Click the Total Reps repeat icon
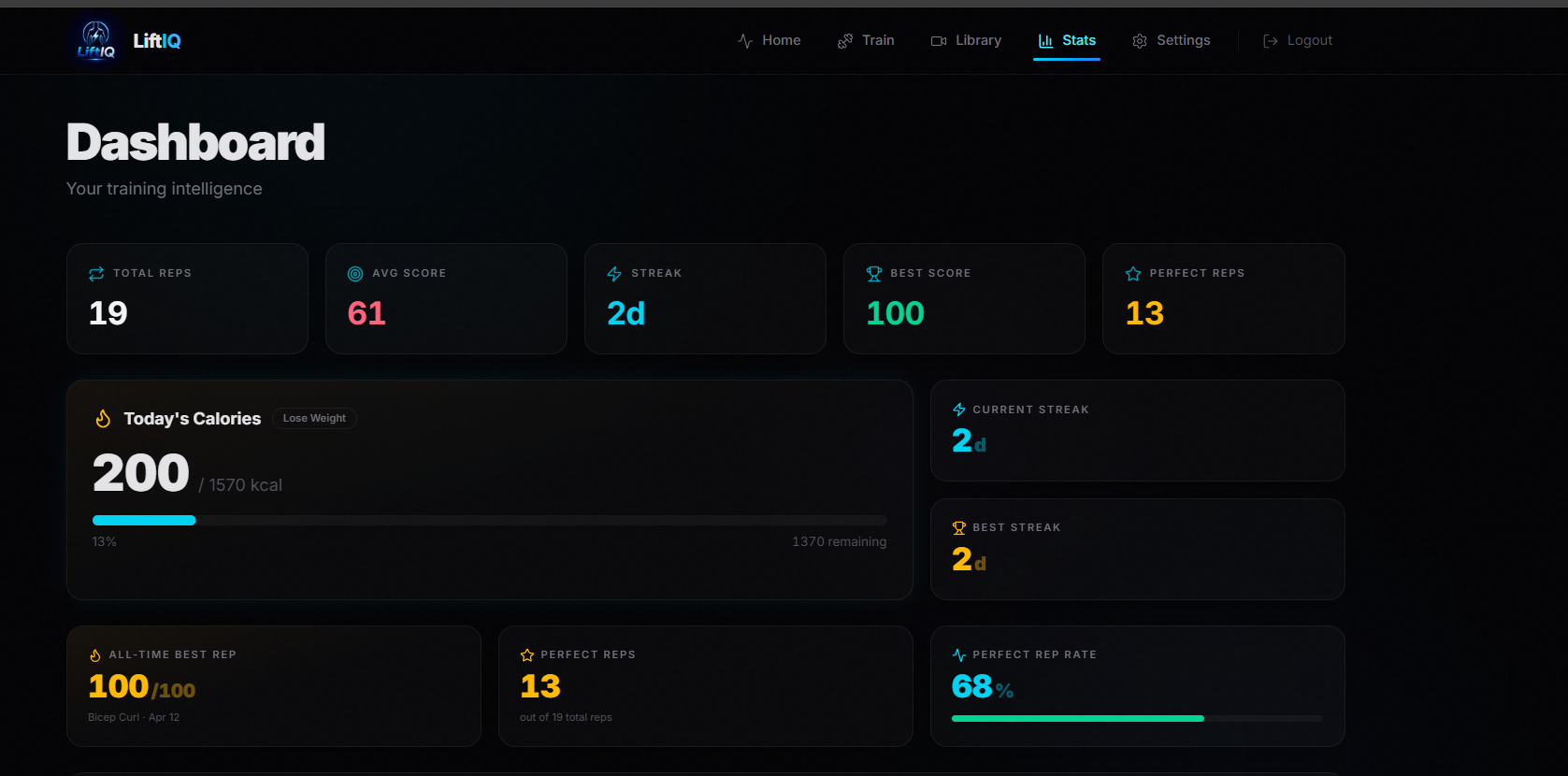The width and height of the screenshot is (1568, 776). tap(96, 274)
